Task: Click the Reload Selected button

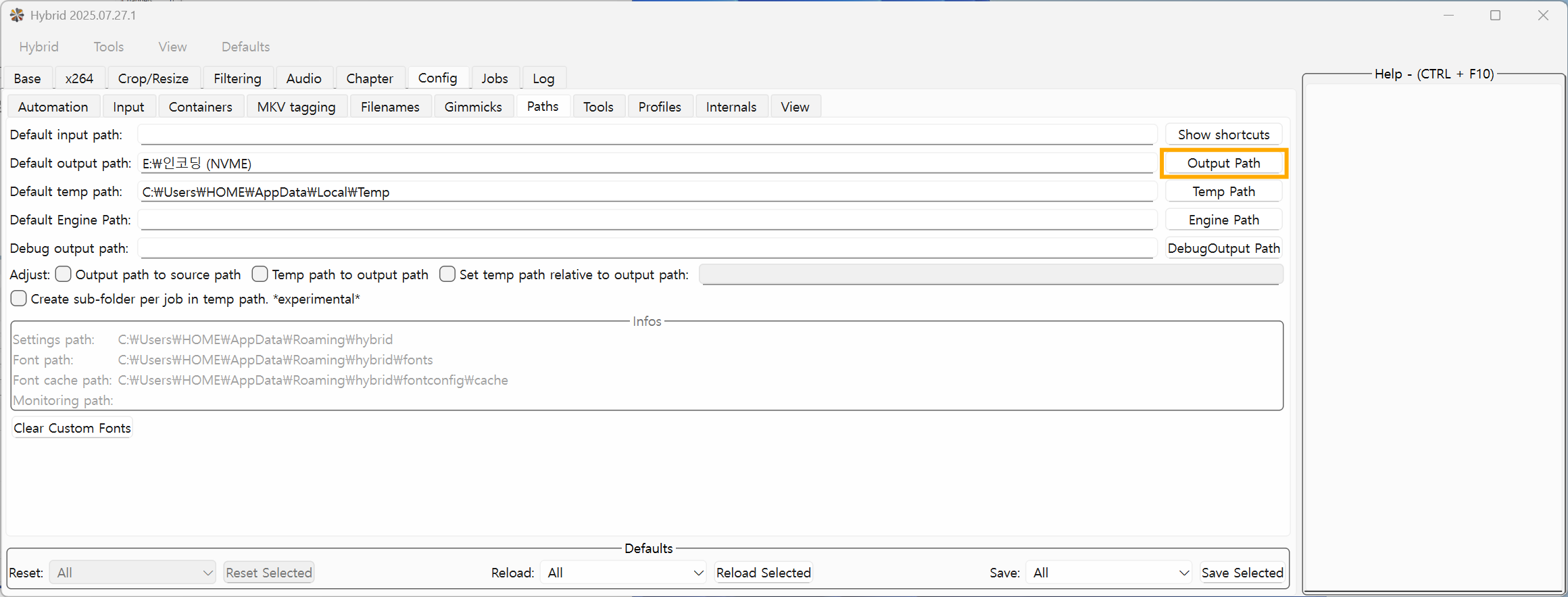Action: point(763,573)
